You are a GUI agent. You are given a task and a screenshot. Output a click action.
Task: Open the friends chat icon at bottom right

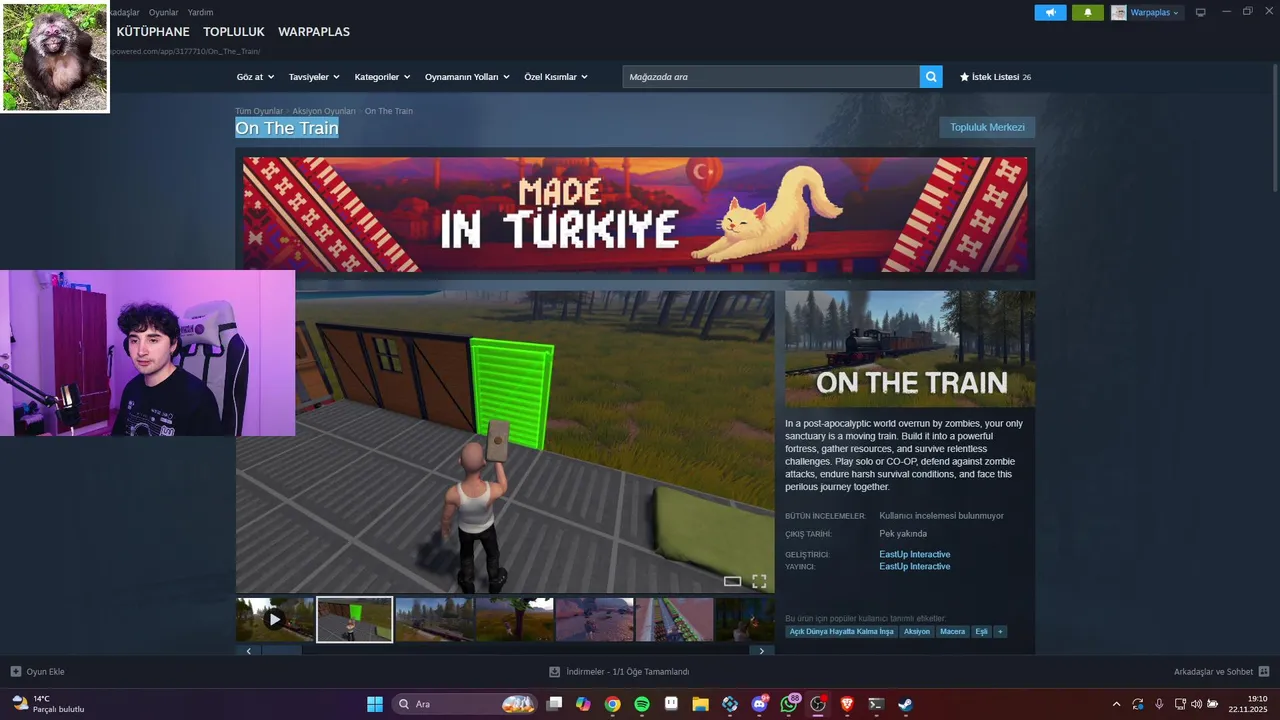coord(1264,672)
